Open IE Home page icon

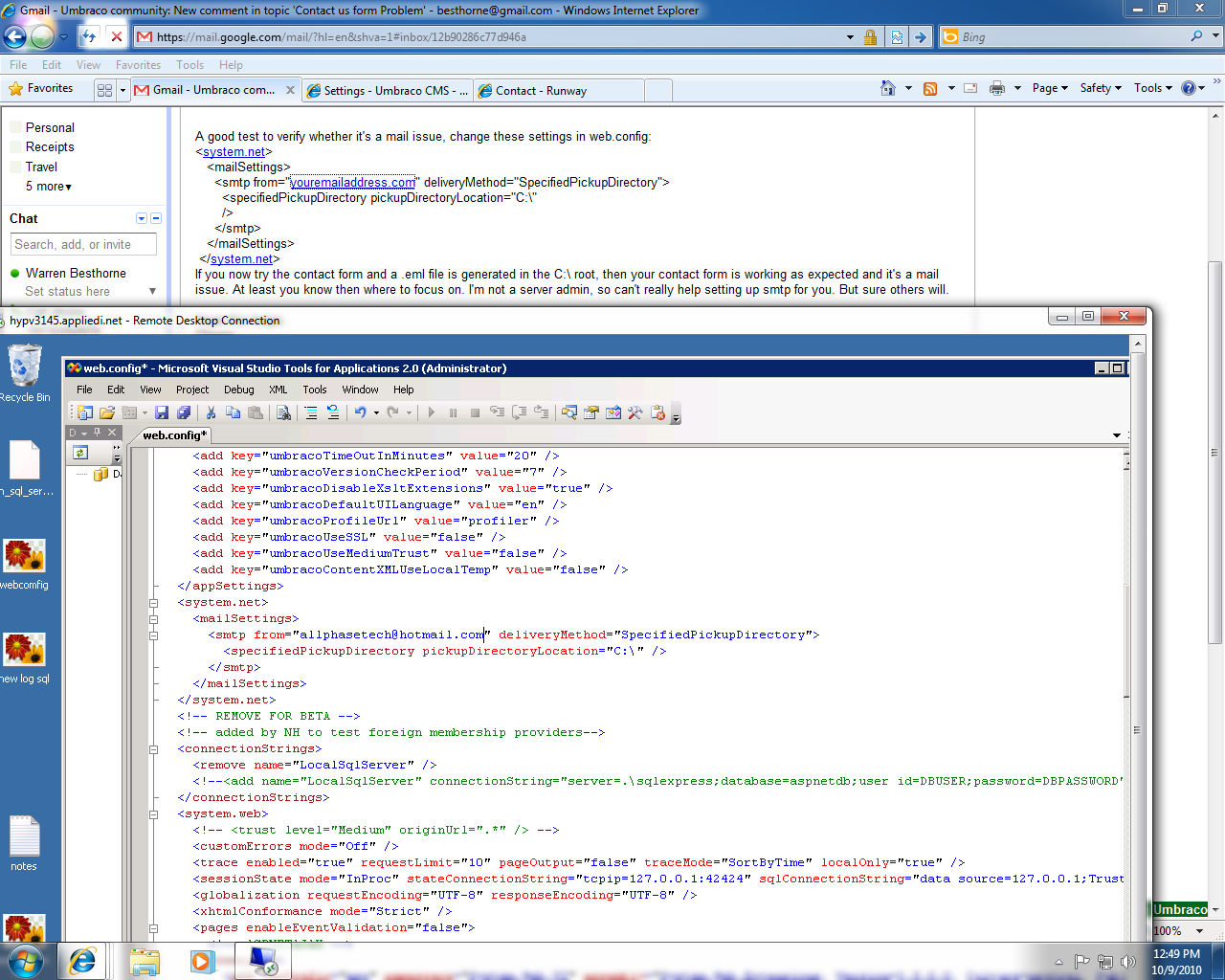tap(888, 88)
